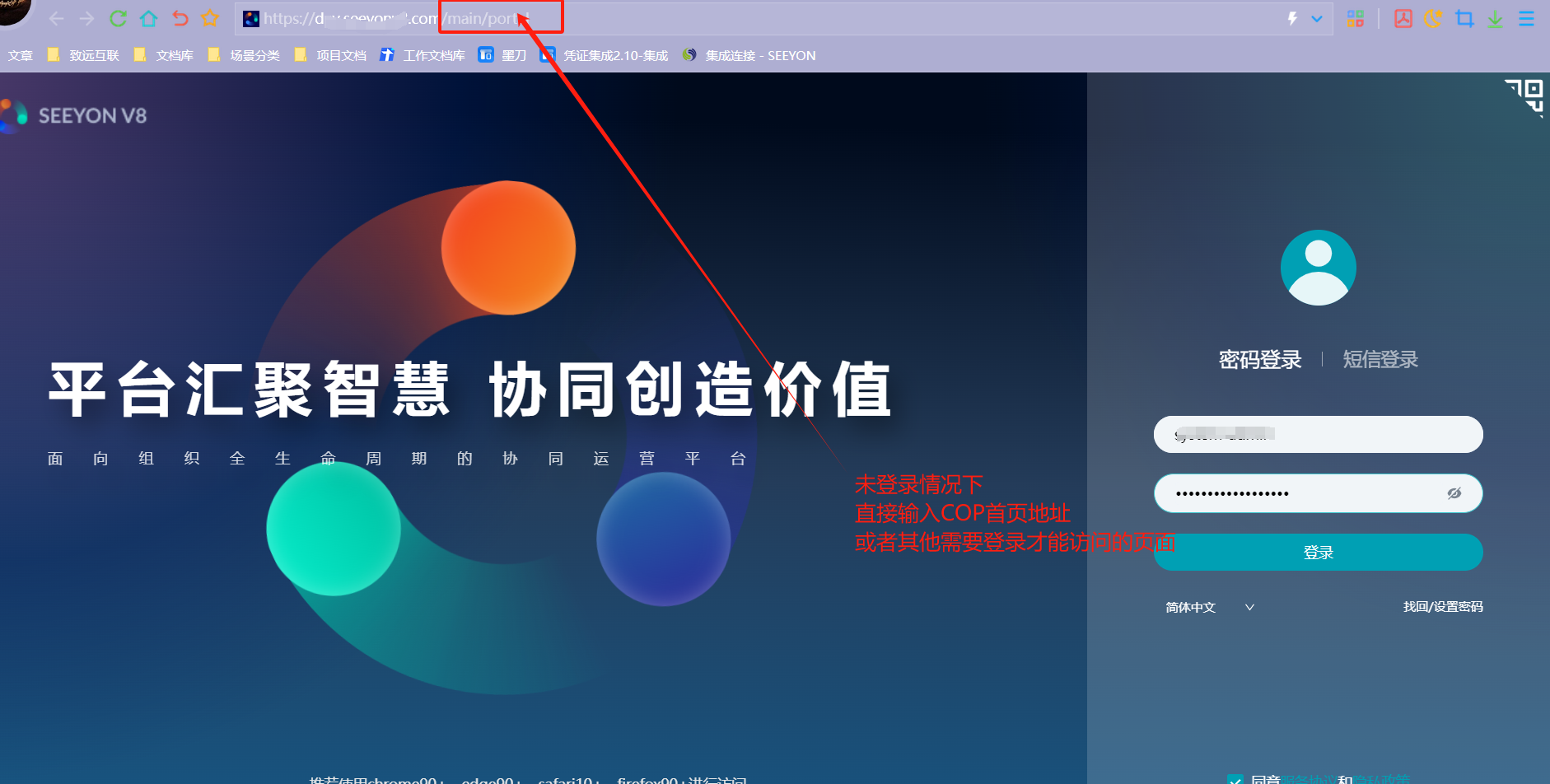Screen dimensions: 1550x784
Task: Open the 项目文档 bookmark folder
Action: click(330, 55)
